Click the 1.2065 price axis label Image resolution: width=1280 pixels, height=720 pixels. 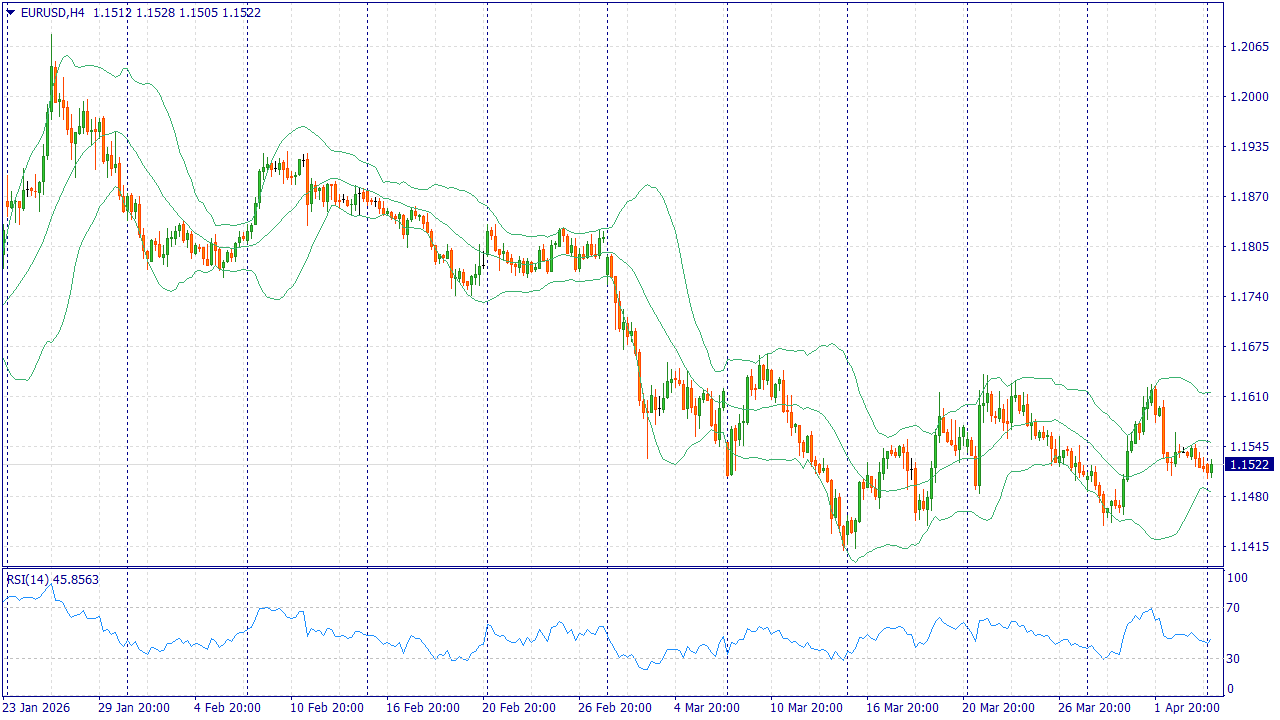click(x=1249, y=47)
